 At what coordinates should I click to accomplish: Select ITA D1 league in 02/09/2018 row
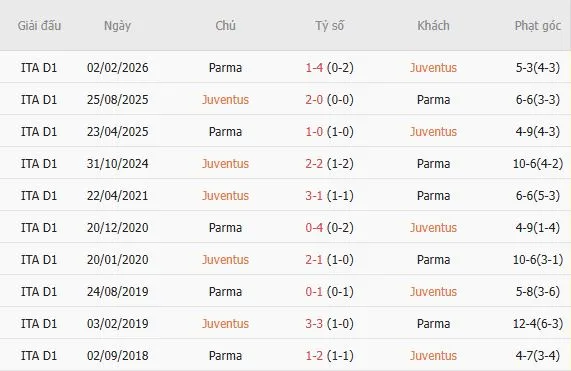(39, 356)
